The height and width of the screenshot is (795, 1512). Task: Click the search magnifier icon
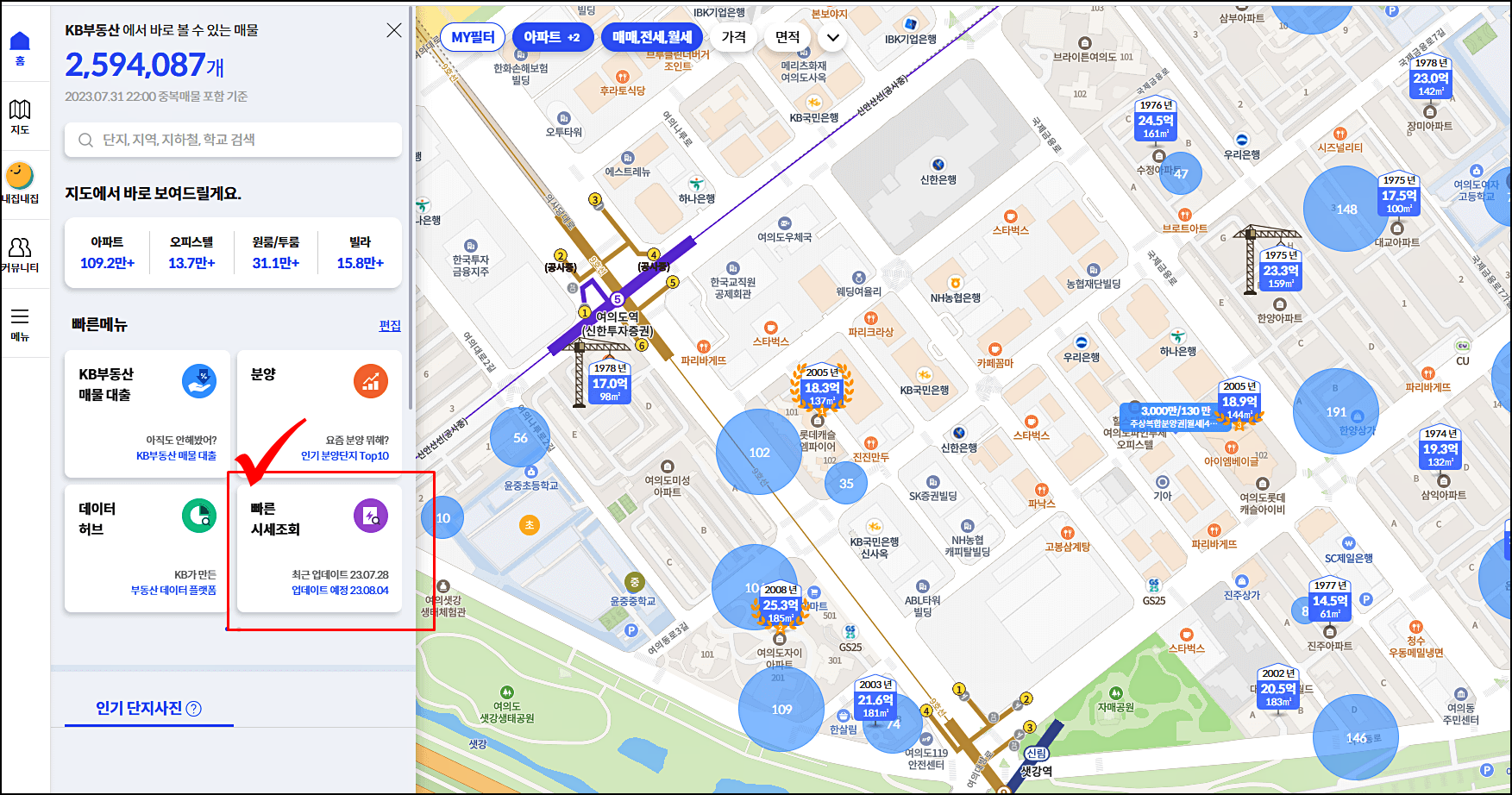pos(85,140)
